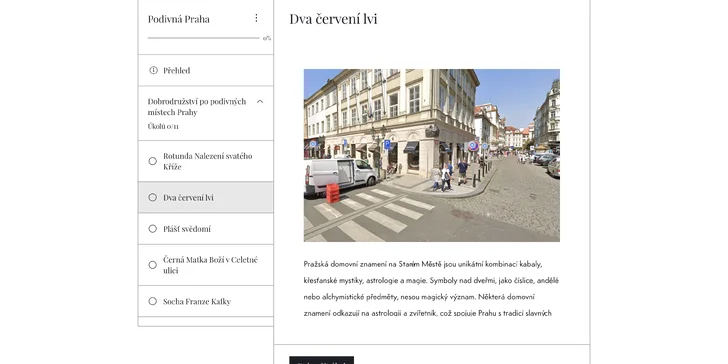Click the paragraph starting Pražská domovní znamení
This screenshot has height=364, width=728.
(431, 288)
